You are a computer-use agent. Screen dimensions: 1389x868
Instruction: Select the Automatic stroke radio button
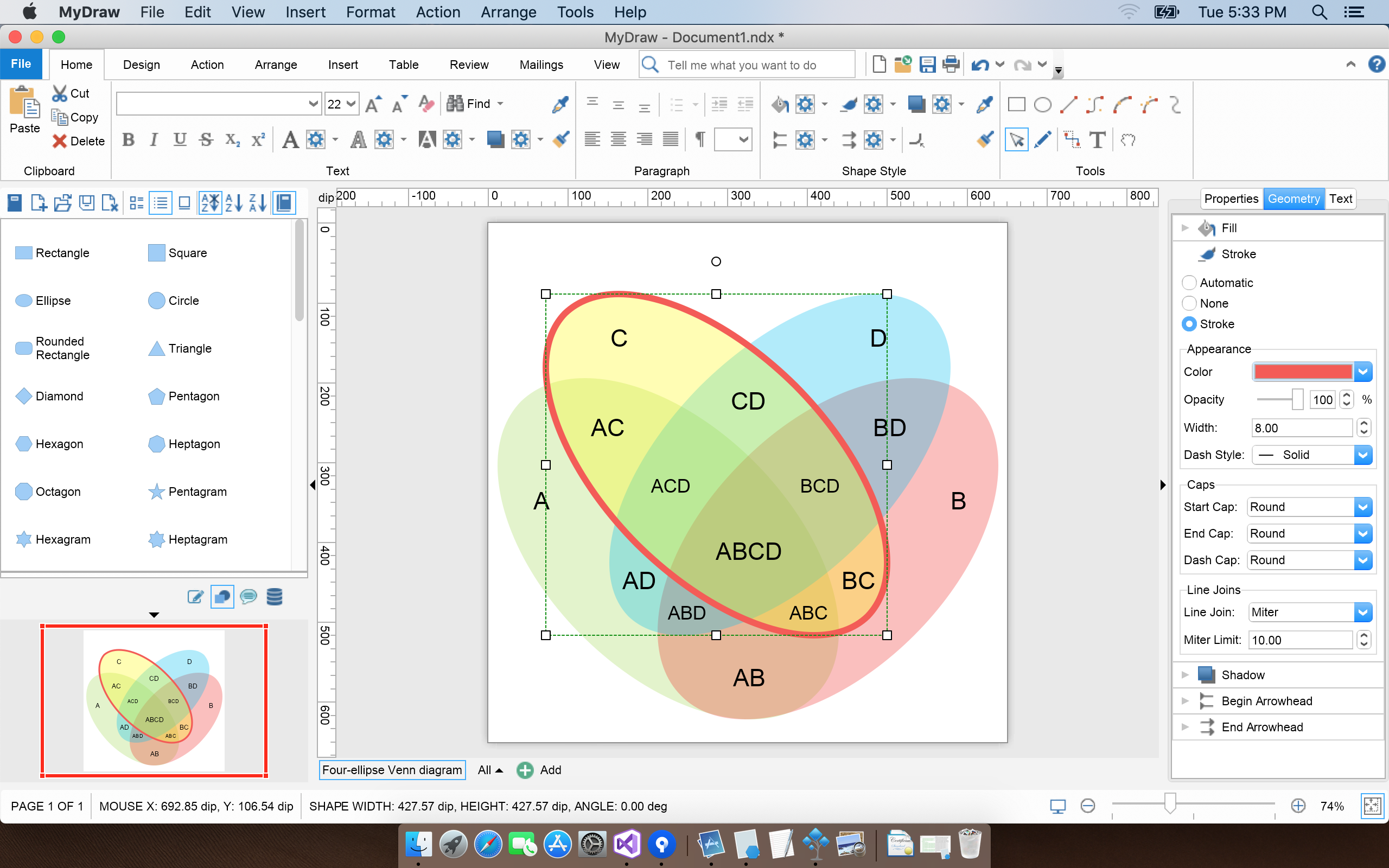pos(1190,282)
